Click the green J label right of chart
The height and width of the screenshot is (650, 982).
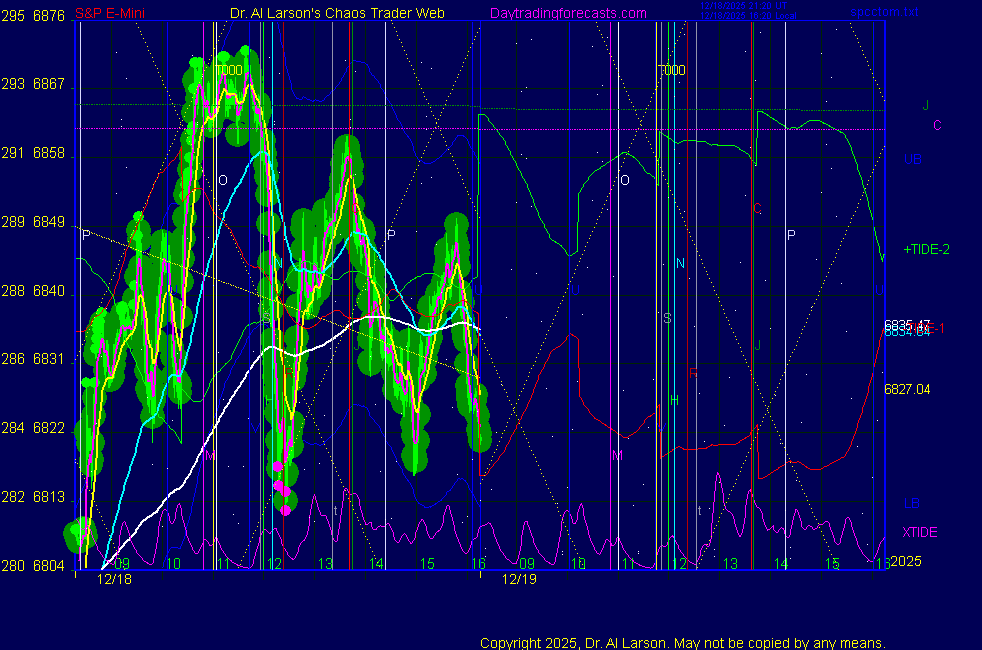click(926, 105)
